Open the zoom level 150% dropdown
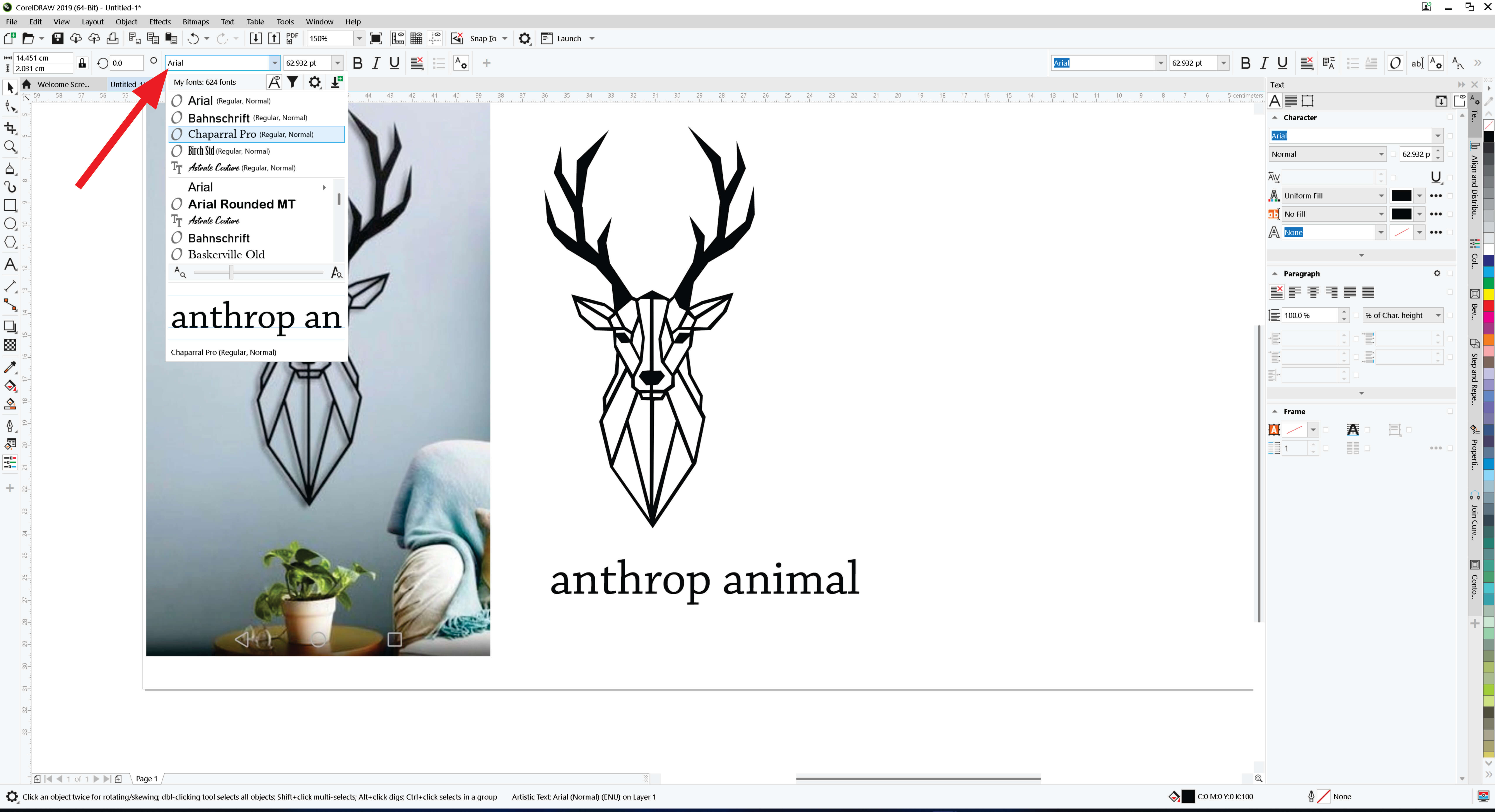 tap(359, 38)
